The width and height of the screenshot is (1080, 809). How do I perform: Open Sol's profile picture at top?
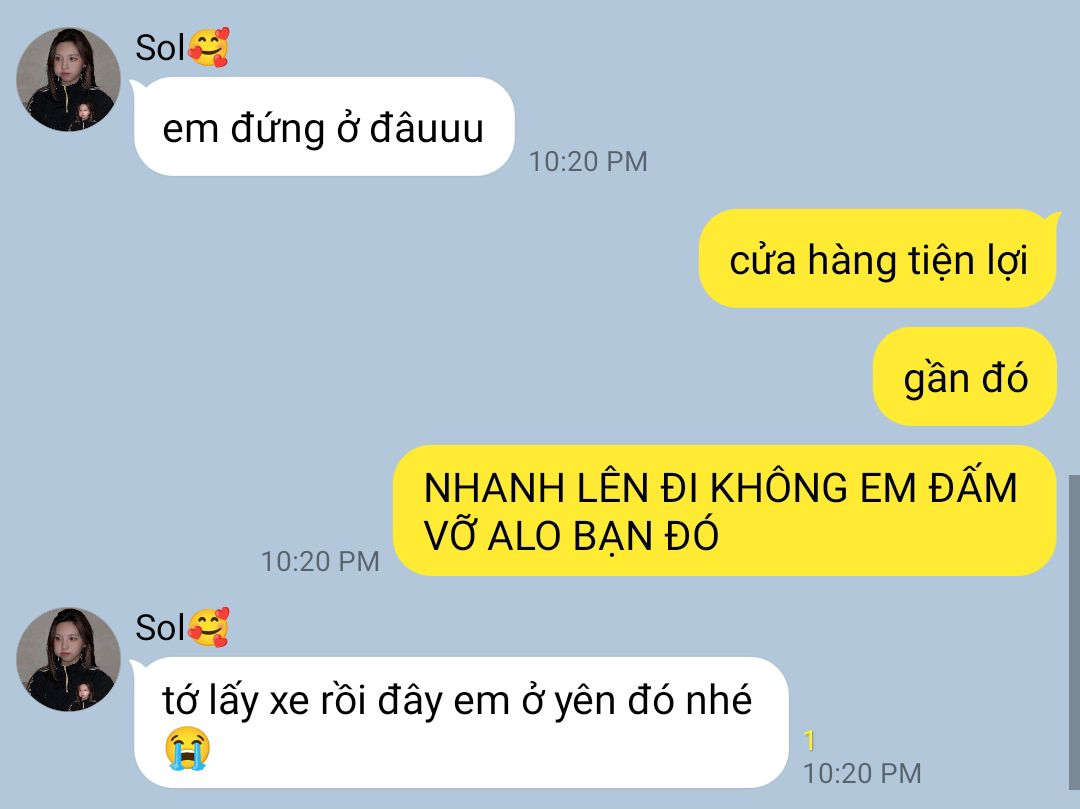click(x=68, y=79)
